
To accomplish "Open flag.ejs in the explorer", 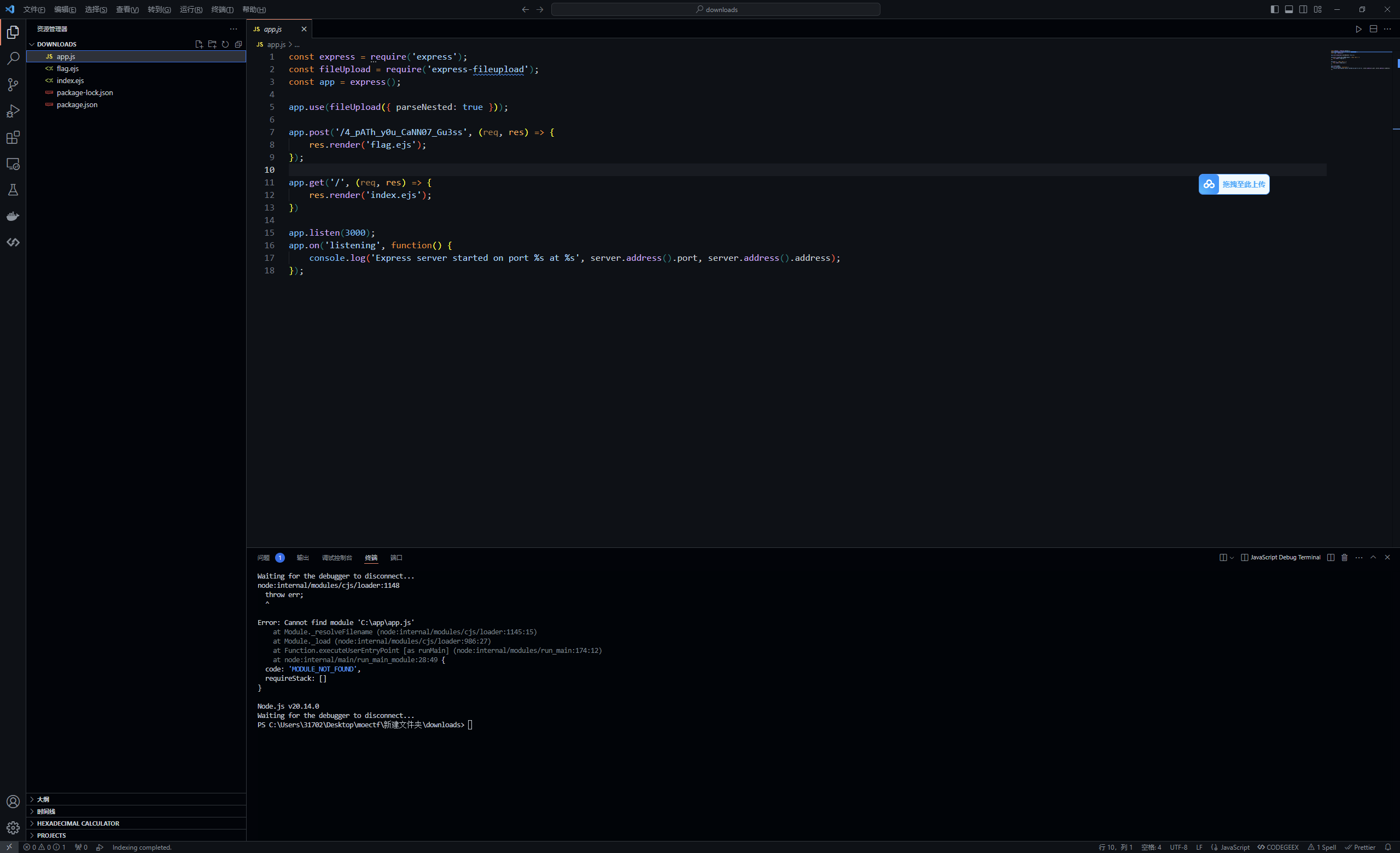I will (136, 69).
